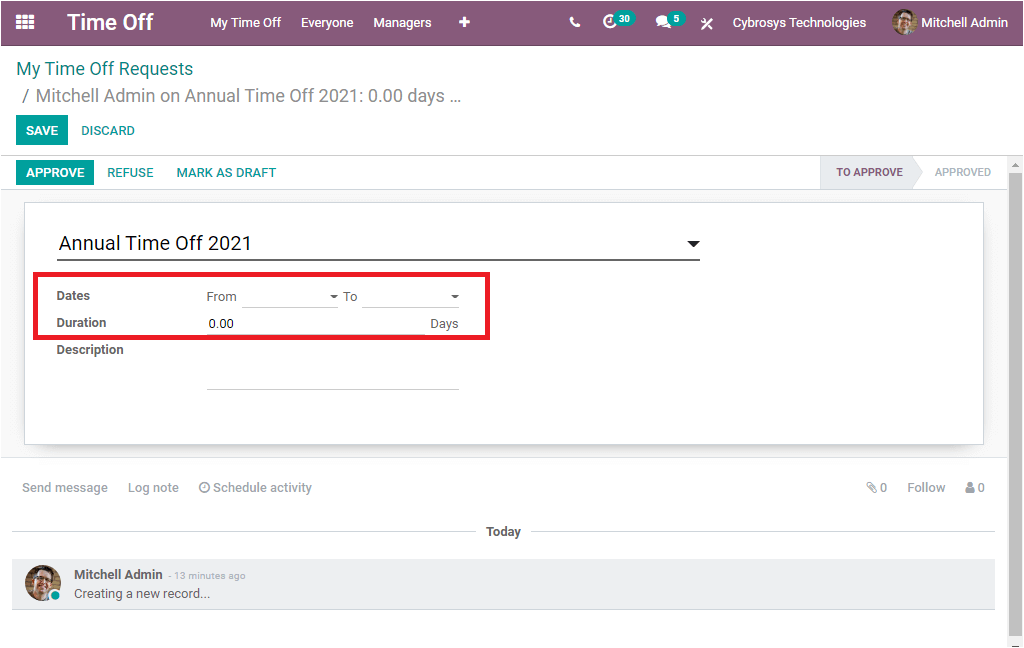Click the Description field label
The width and height of the screenshot is (1024, 648).
(89, 349)
